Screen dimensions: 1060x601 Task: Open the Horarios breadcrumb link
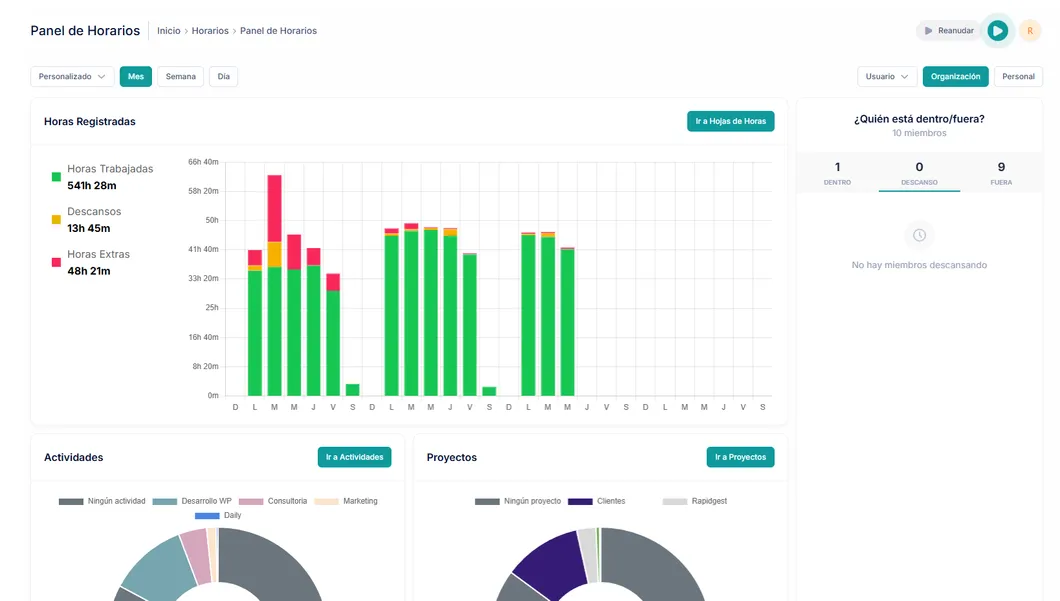(x=210, y=31)
